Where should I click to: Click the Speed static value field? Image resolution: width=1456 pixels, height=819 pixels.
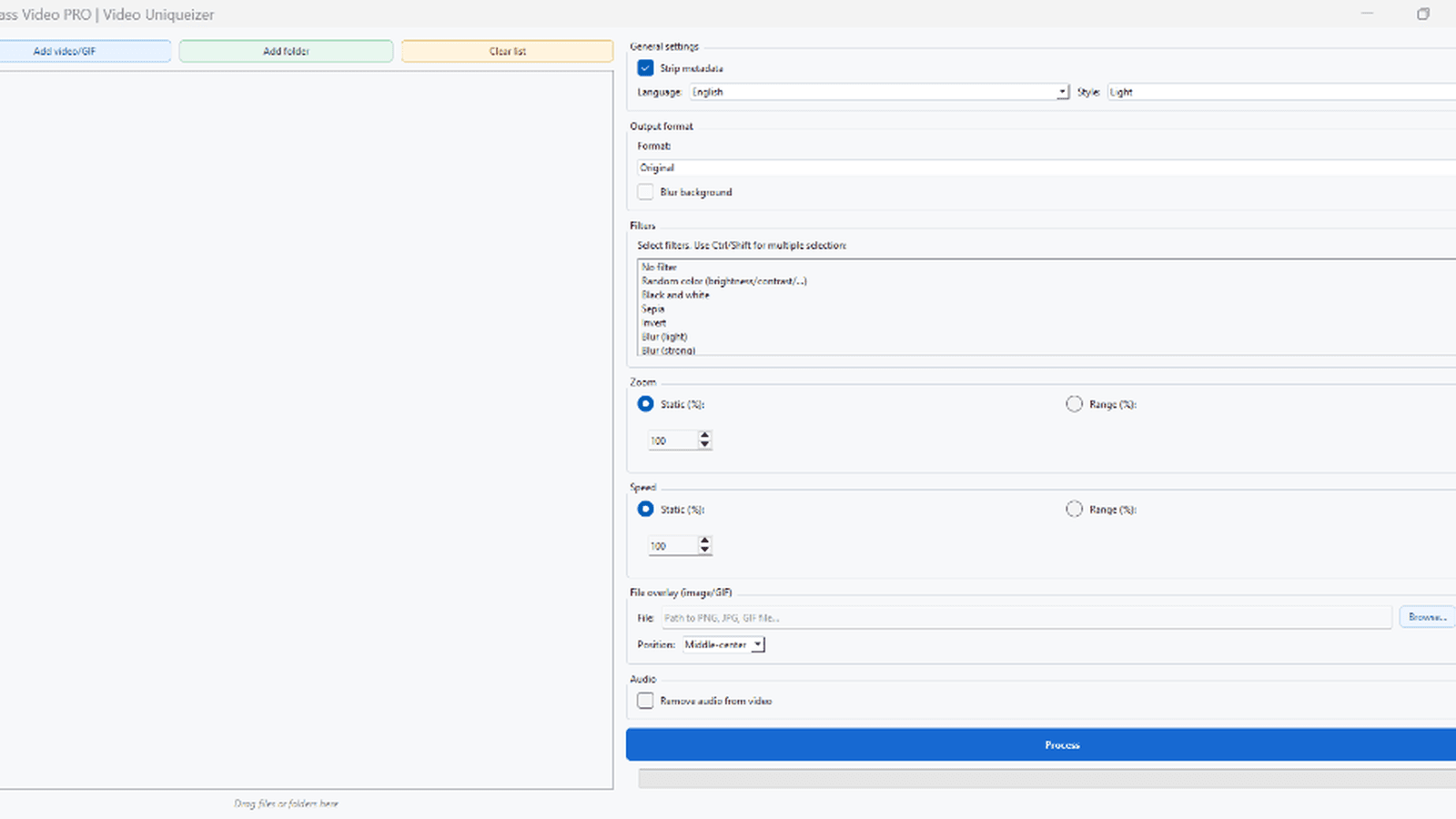pyautogui.click(x=672, y=546)
